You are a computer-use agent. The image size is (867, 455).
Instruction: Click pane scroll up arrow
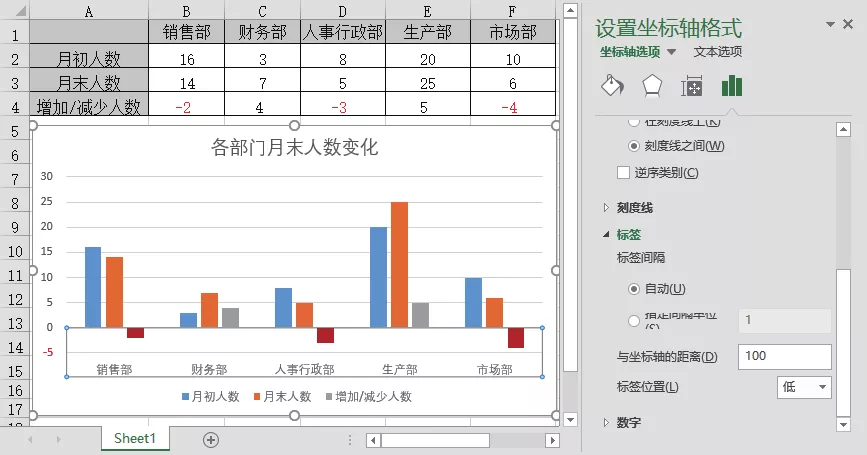843,130
